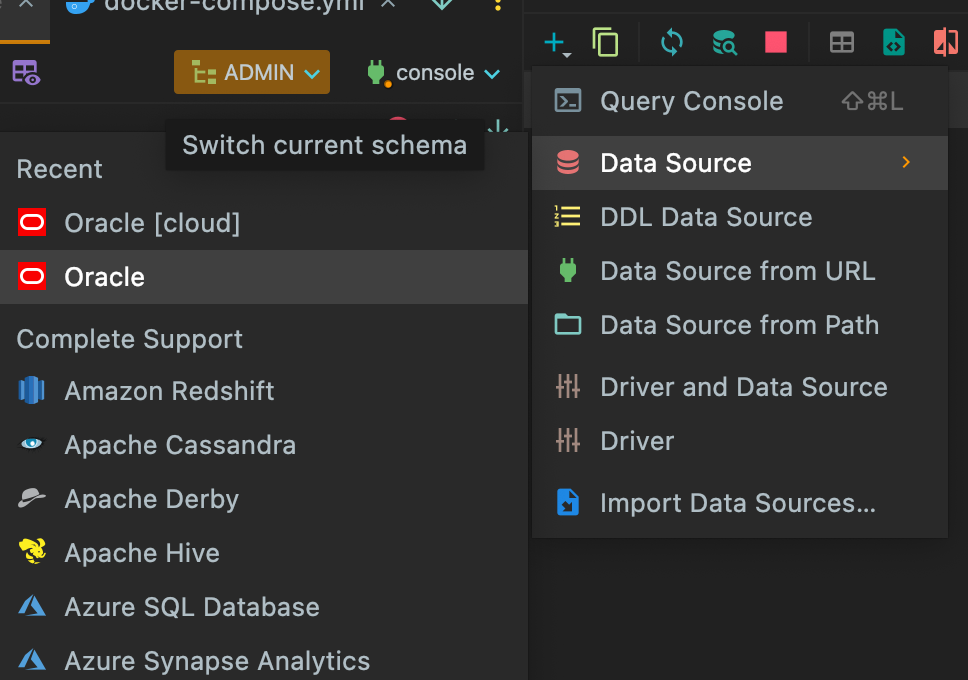Open Data Source Properties icon

[724, 43]
